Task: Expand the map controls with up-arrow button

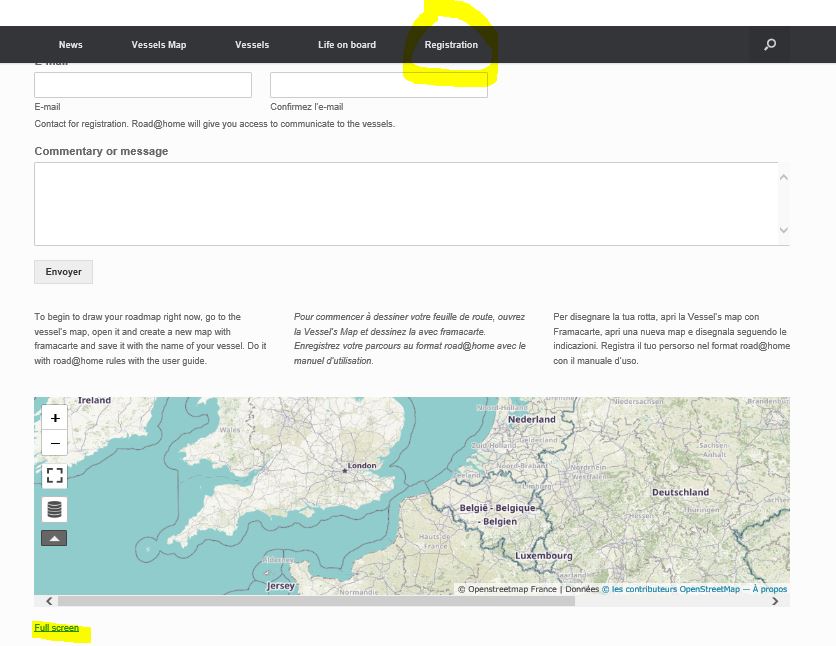Action: [54, 538]
